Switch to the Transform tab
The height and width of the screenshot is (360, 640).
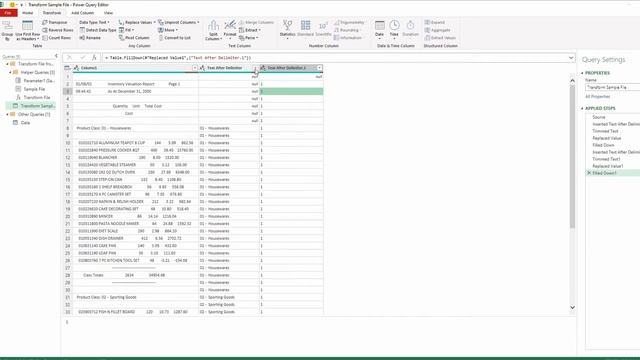[52, 13]
